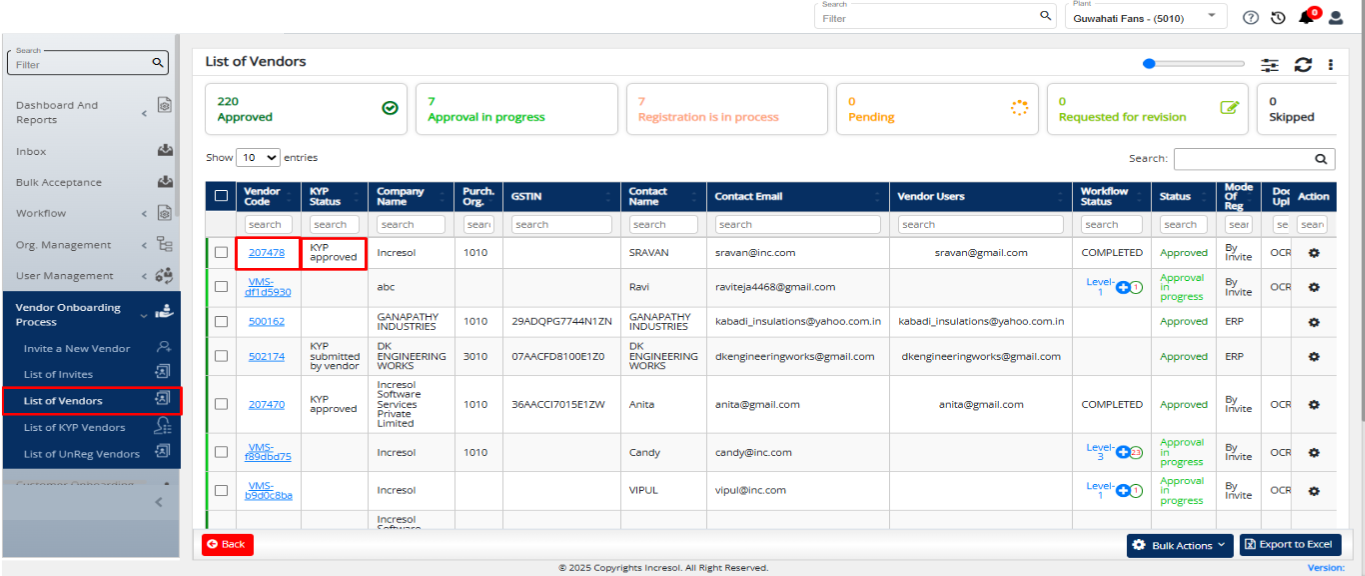Expand the Bulk Actions dropdown
Screen dimensions: 1365x576
tap(1180, 545)
